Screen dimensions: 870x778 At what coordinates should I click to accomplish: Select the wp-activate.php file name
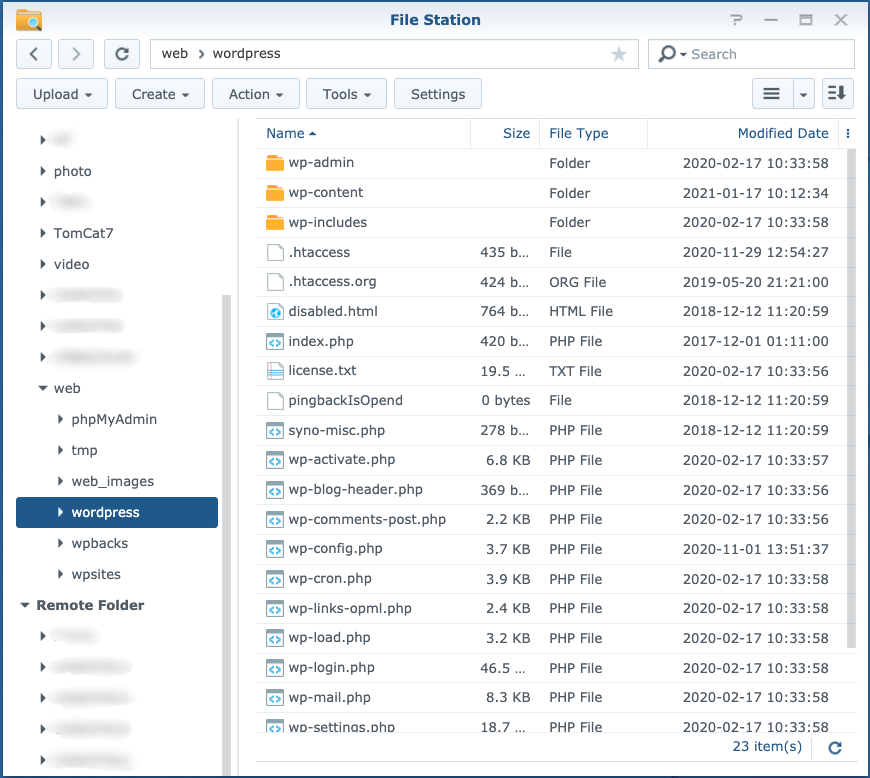[342, 459]
